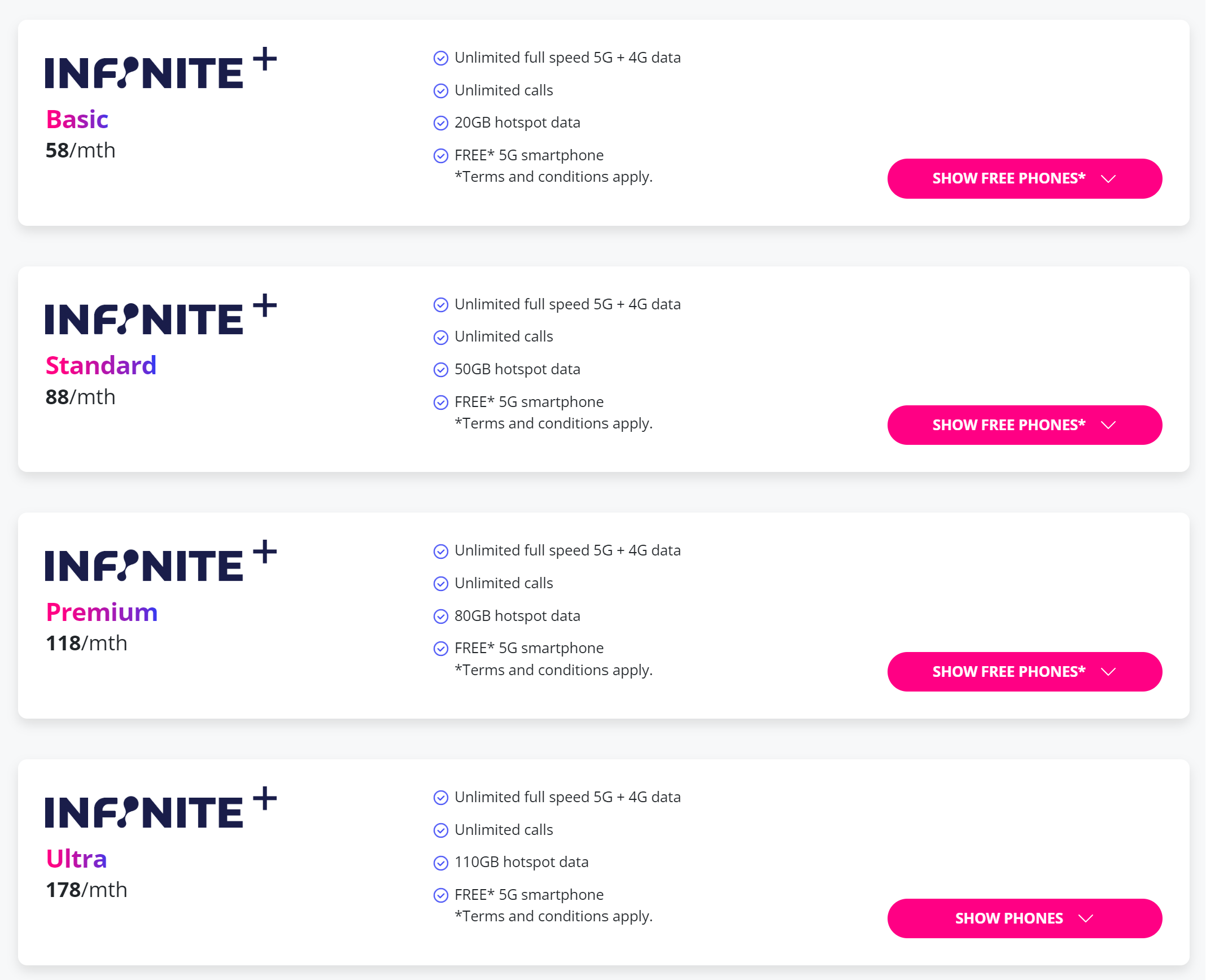Click the Infinite+ logo on Premium plan
This screenshot has width=1206, height=980.
161,561
